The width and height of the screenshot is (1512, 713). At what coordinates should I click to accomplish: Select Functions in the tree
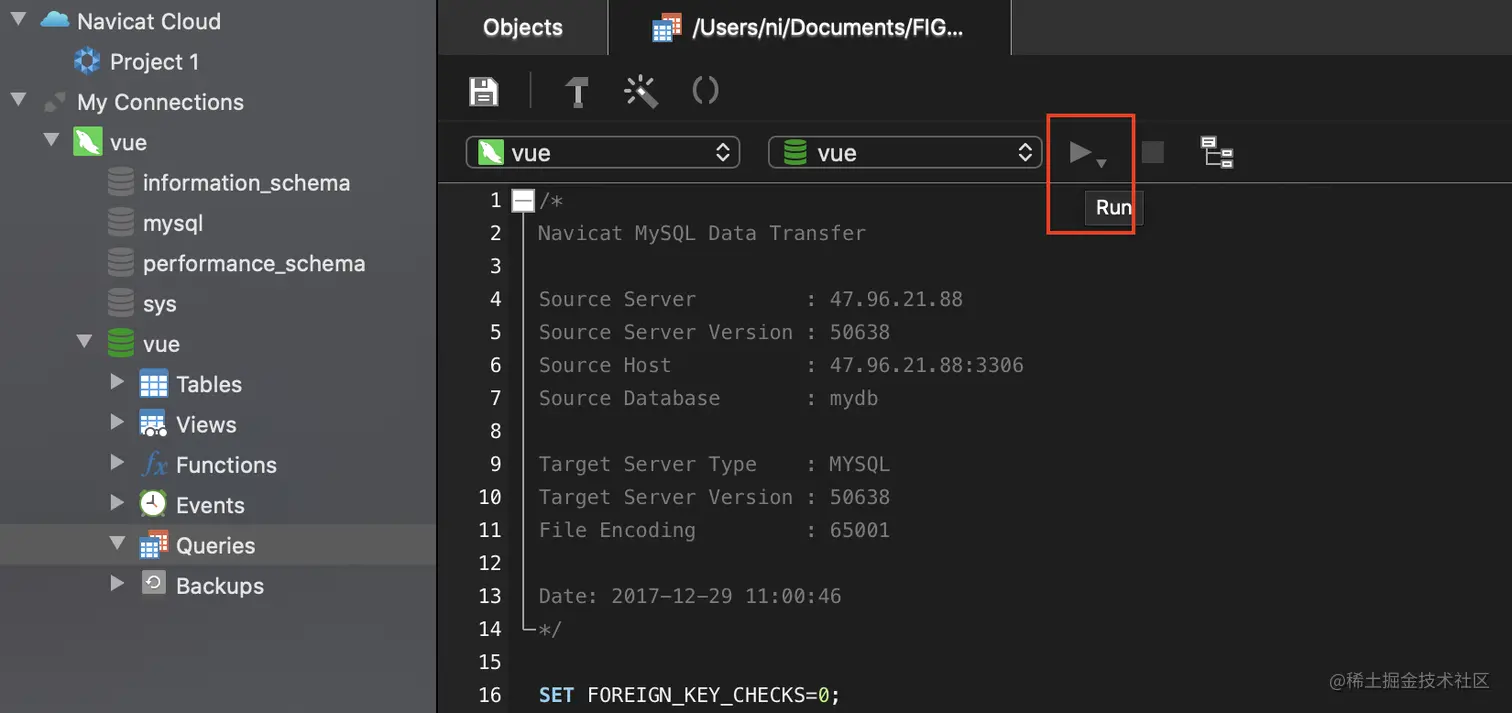pos(226,465)
